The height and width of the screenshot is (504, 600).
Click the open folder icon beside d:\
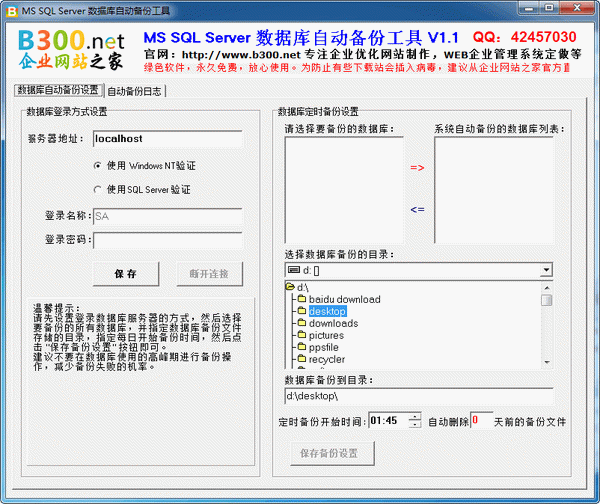290,287
